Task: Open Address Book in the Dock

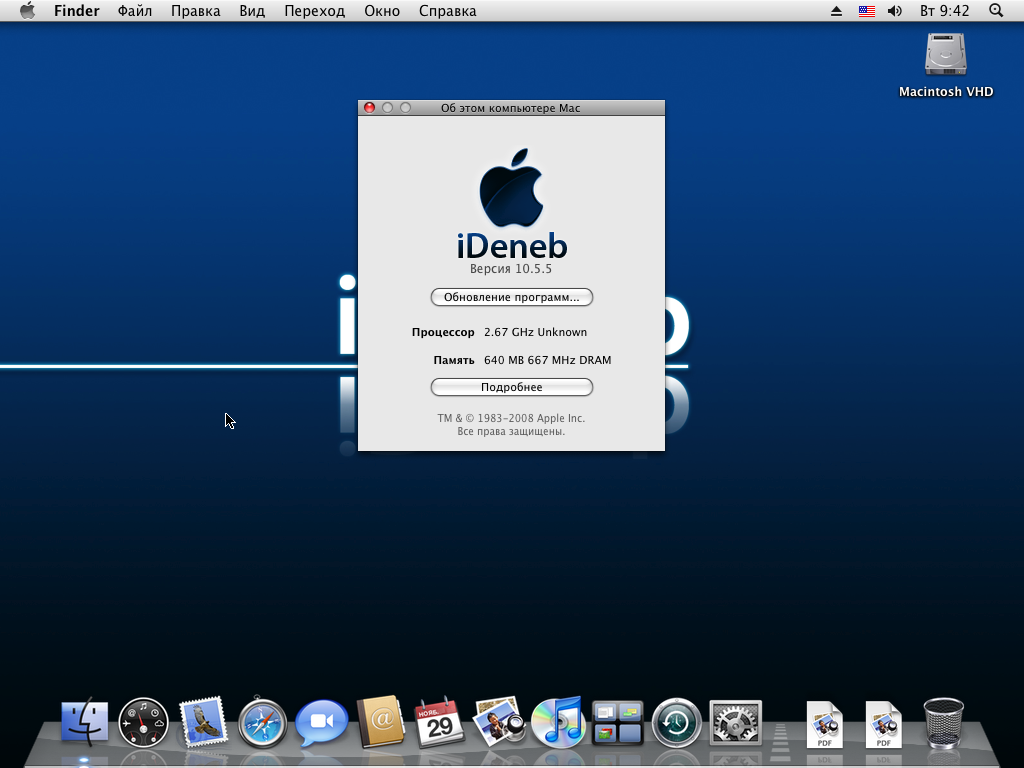Action: [x=380, y=722]
